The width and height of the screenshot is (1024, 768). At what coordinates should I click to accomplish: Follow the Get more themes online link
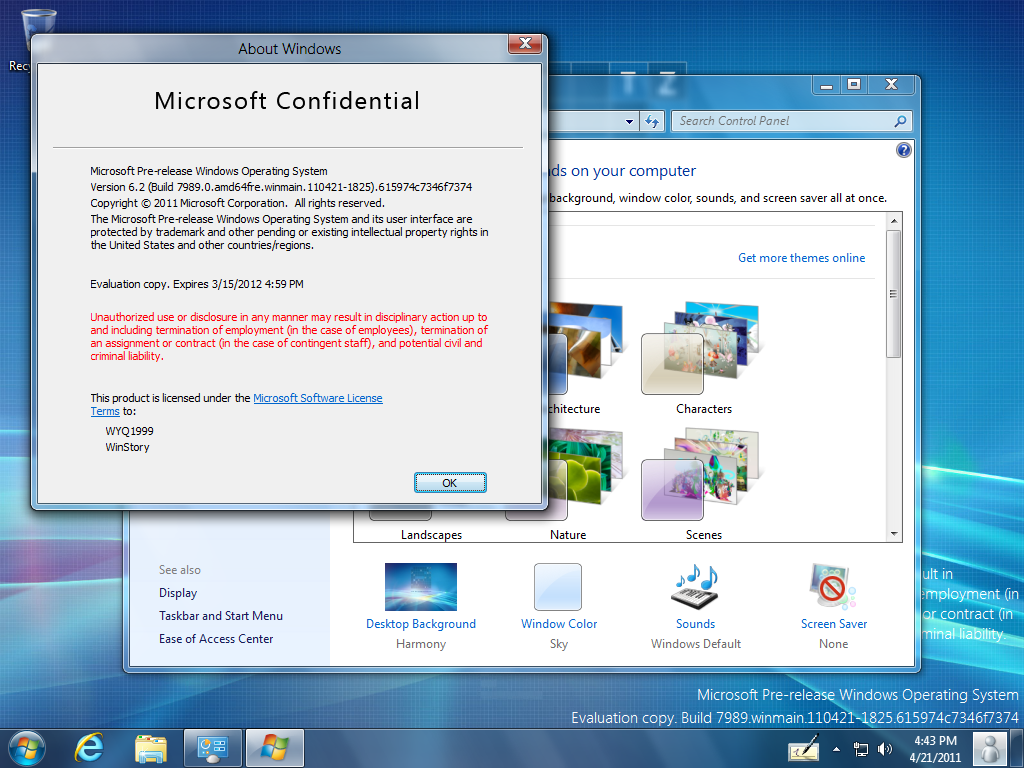[x=801, y=258]
